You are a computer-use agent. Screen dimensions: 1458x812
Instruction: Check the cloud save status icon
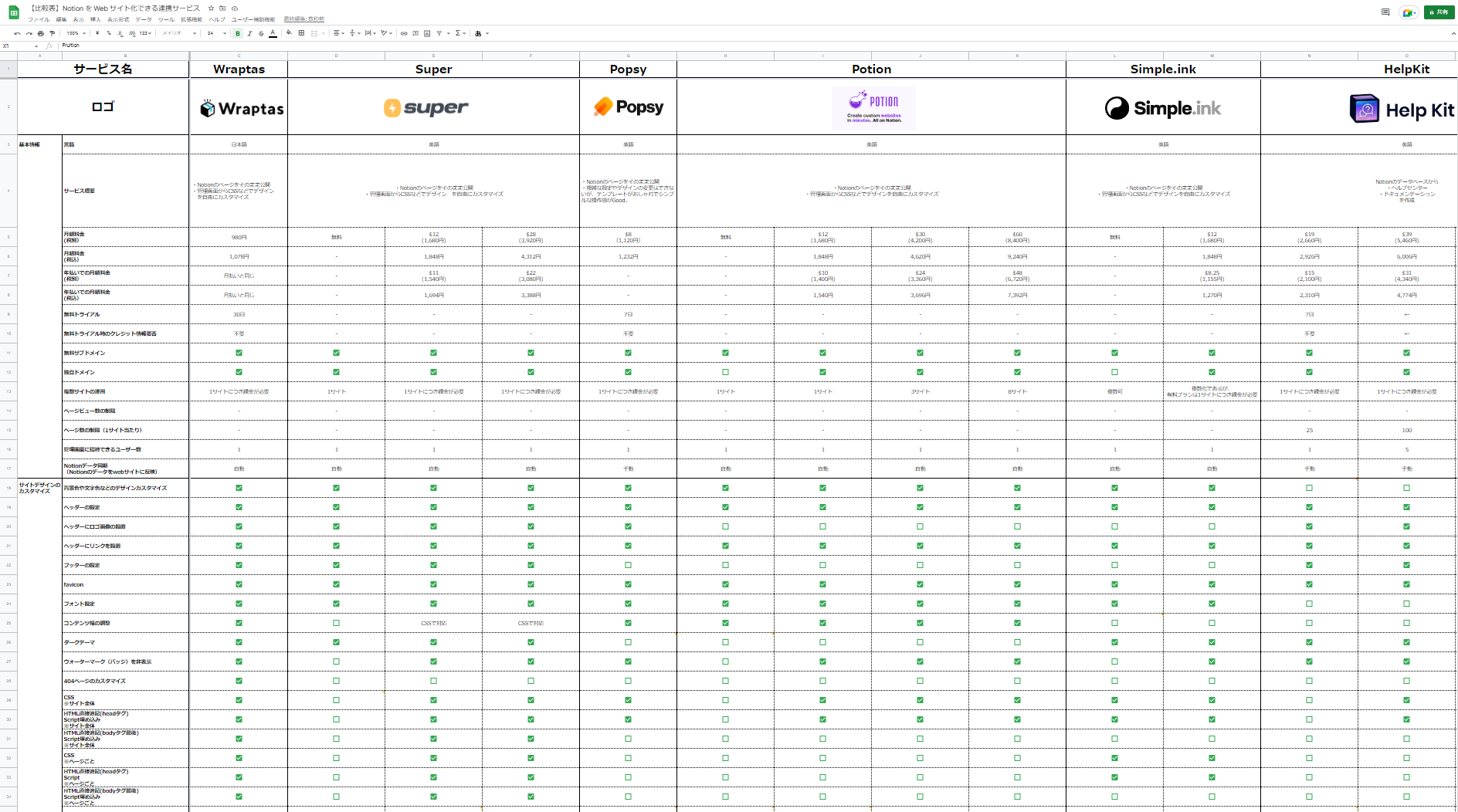235,8
